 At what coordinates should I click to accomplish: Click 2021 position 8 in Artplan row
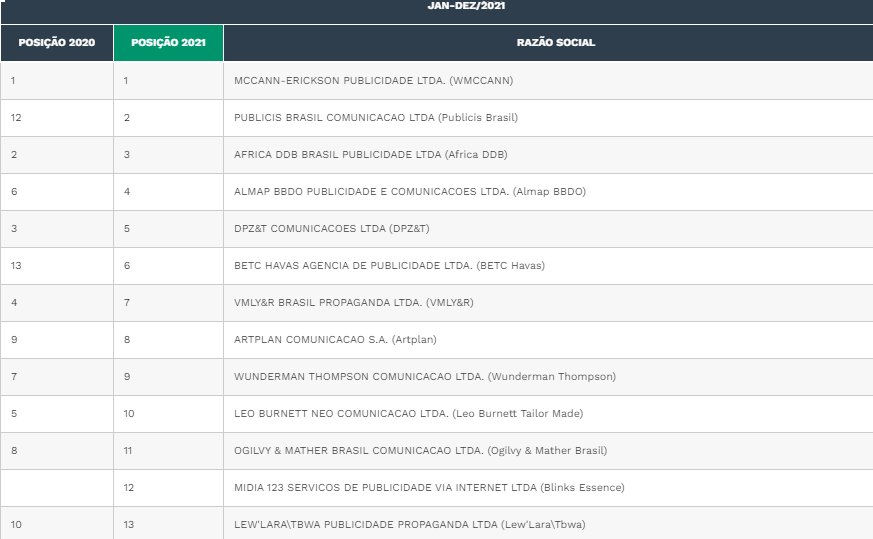[x=168, y=340]
